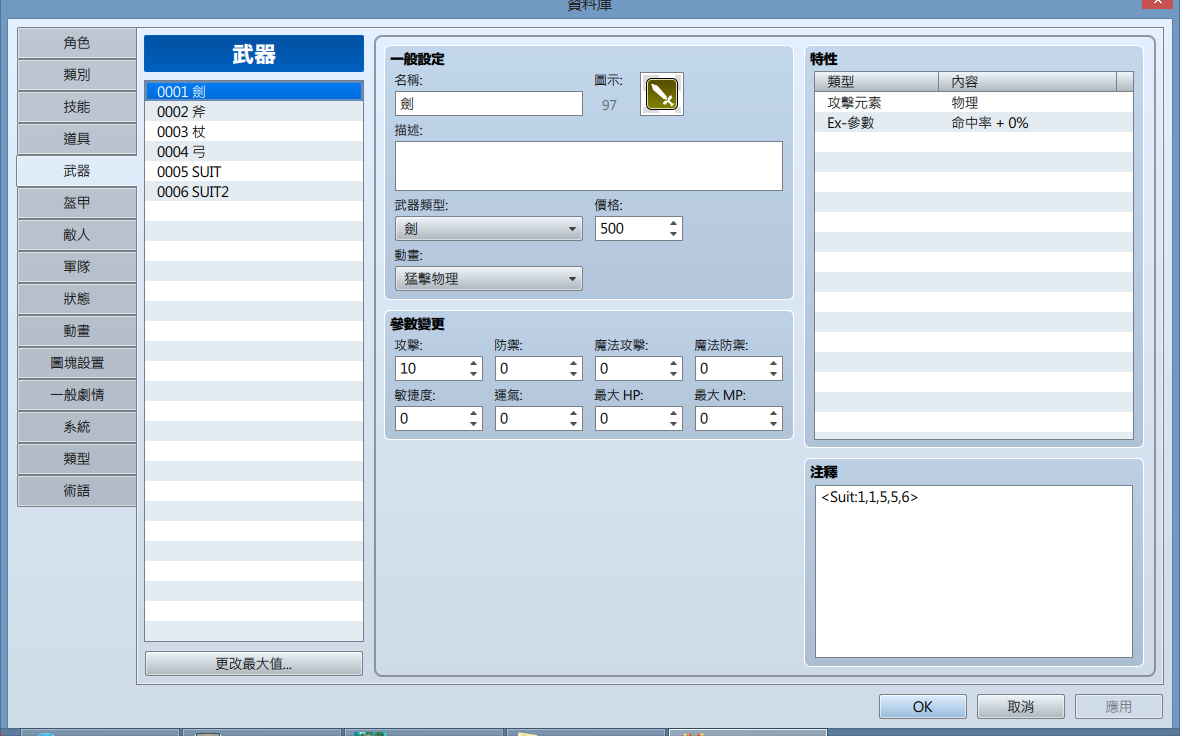This screenshot has height=736, width=1180.
Task: Open the 狀態 tab
Action: click(x=77, y=299)
